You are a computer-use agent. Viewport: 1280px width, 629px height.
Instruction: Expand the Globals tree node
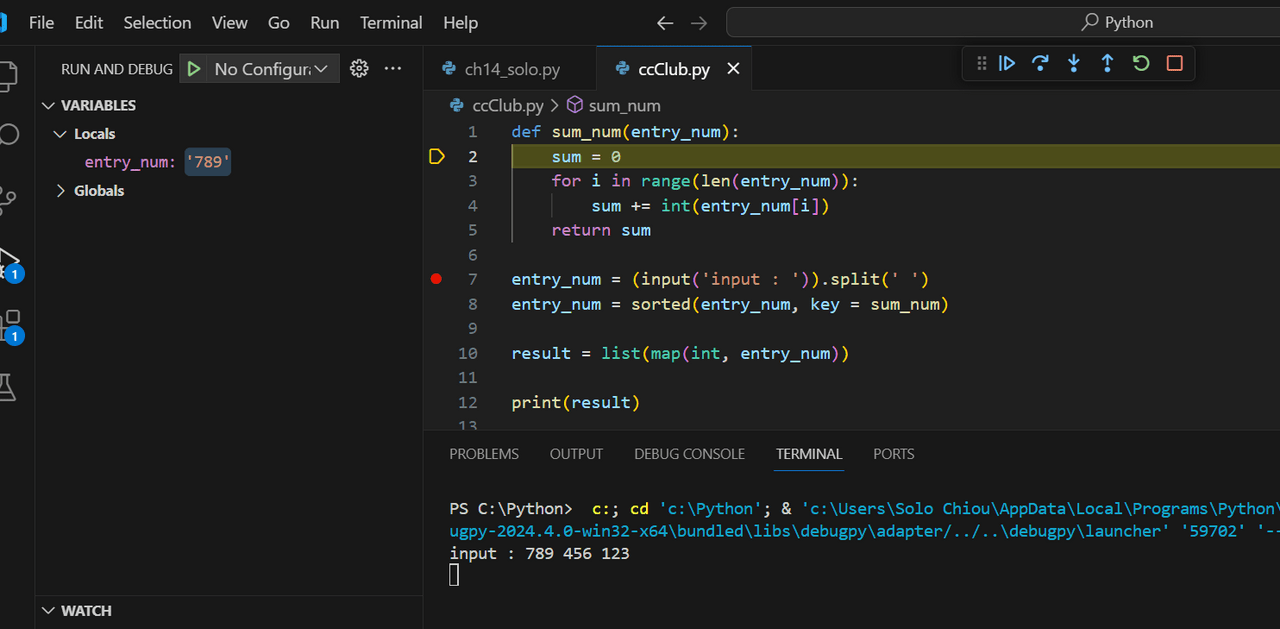coord(61,191)
